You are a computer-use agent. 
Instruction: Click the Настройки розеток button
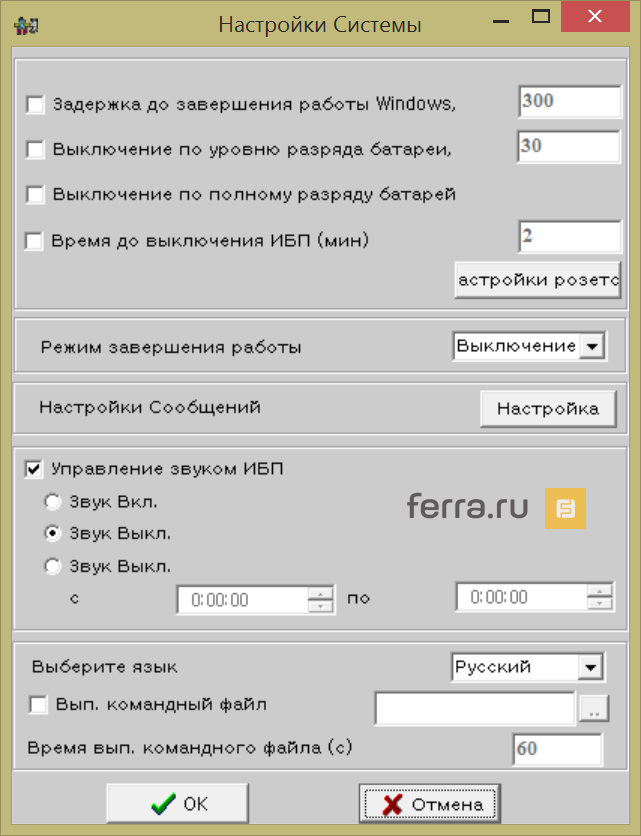(x=537, y=279)
